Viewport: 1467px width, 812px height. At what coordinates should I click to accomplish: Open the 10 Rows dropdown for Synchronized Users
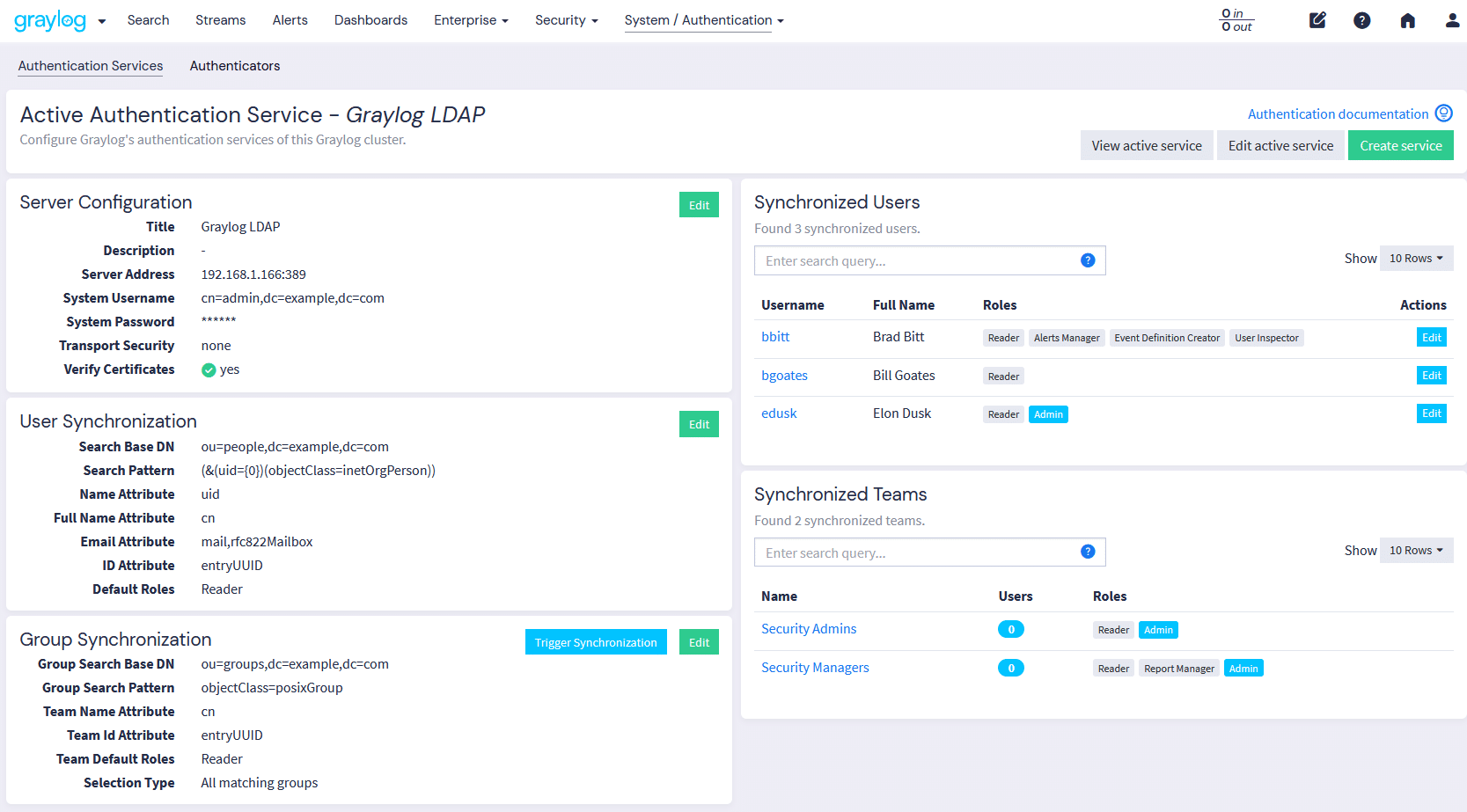coord(1416,258)
